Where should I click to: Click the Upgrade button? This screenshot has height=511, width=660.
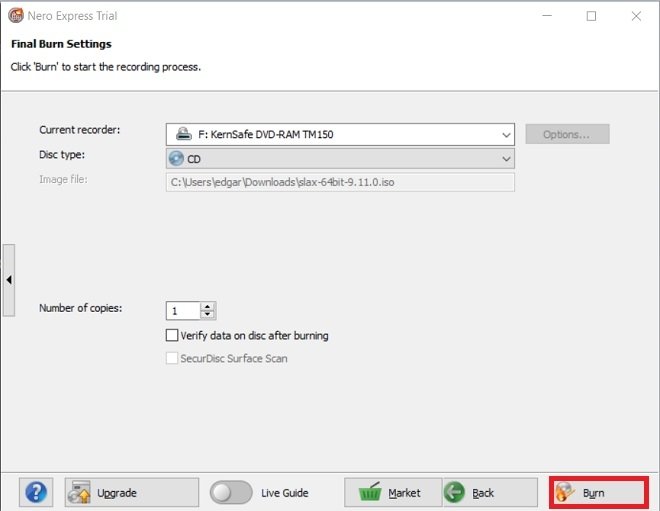pos(132,492)
